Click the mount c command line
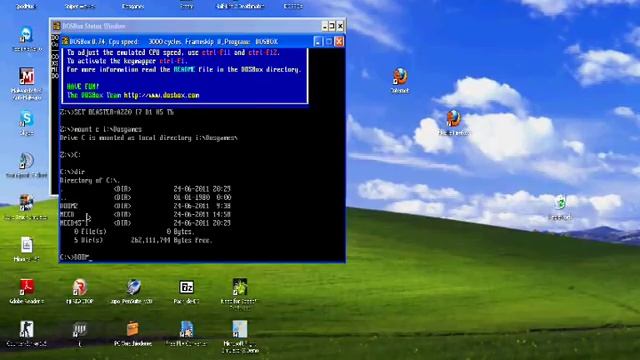Viewport: 640px width, 360px height. click(101, 129)
